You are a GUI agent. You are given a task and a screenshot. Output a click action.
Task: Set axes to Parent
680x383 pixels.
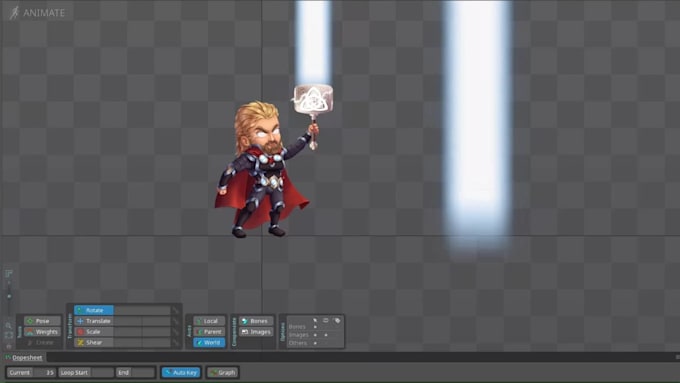point(209,332)
